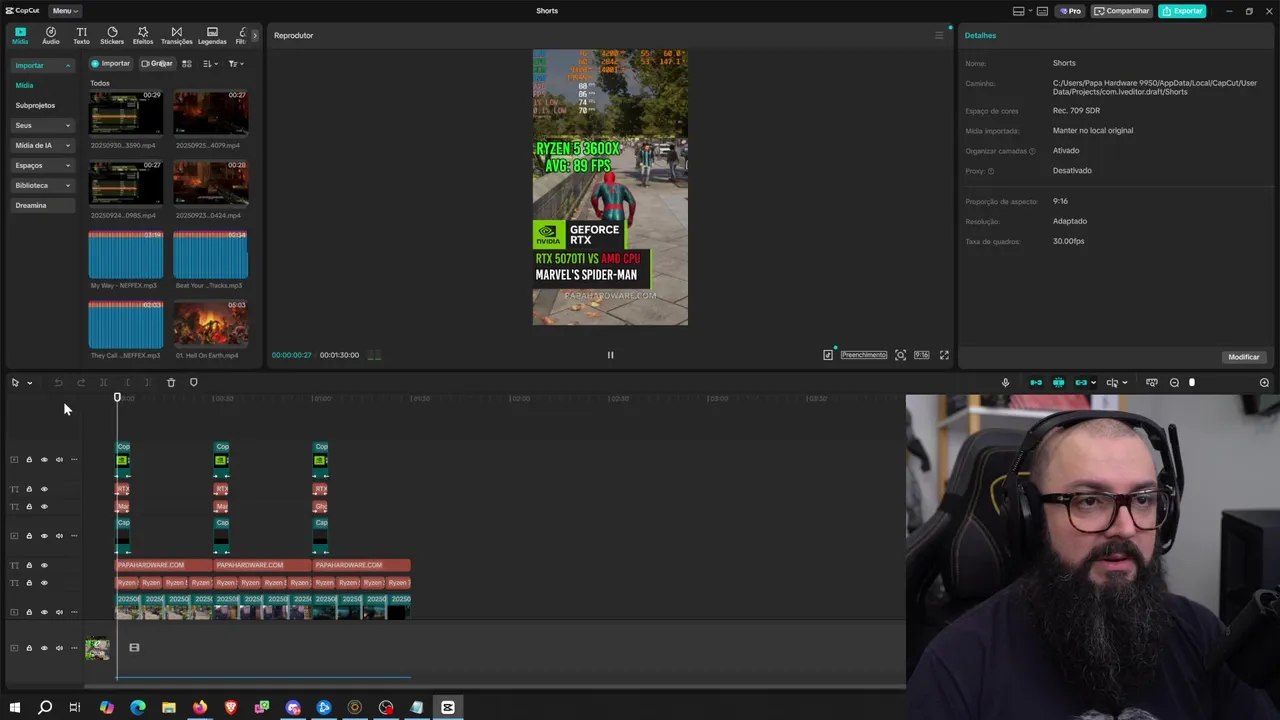Image resolution: width=1280 pixels, height=720 pixels.
Task: Select the 01. Hell On Earth.mp4 thumbnail
Action: tap(210, 324)
